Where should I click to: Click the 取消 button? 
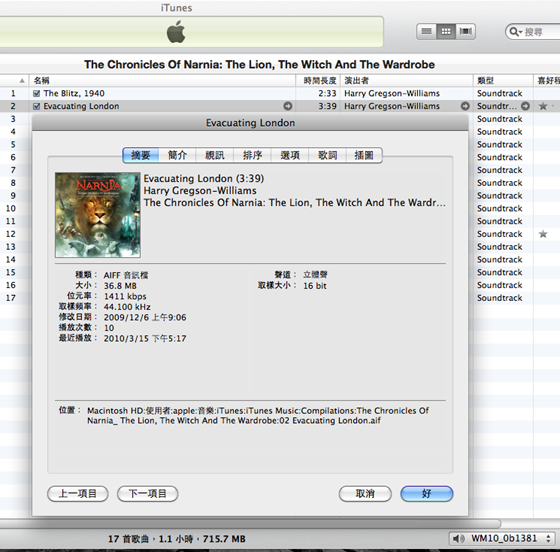(x=365, y=494)
